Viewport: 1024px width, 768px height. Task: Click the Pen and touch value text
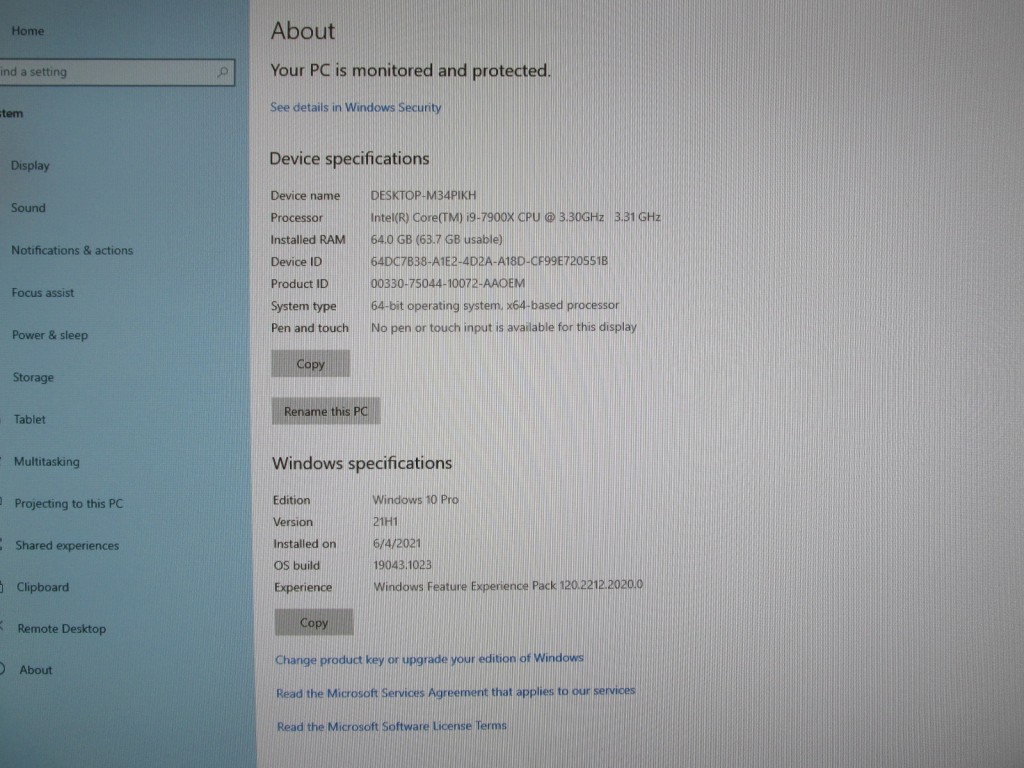tap(504, 327)
